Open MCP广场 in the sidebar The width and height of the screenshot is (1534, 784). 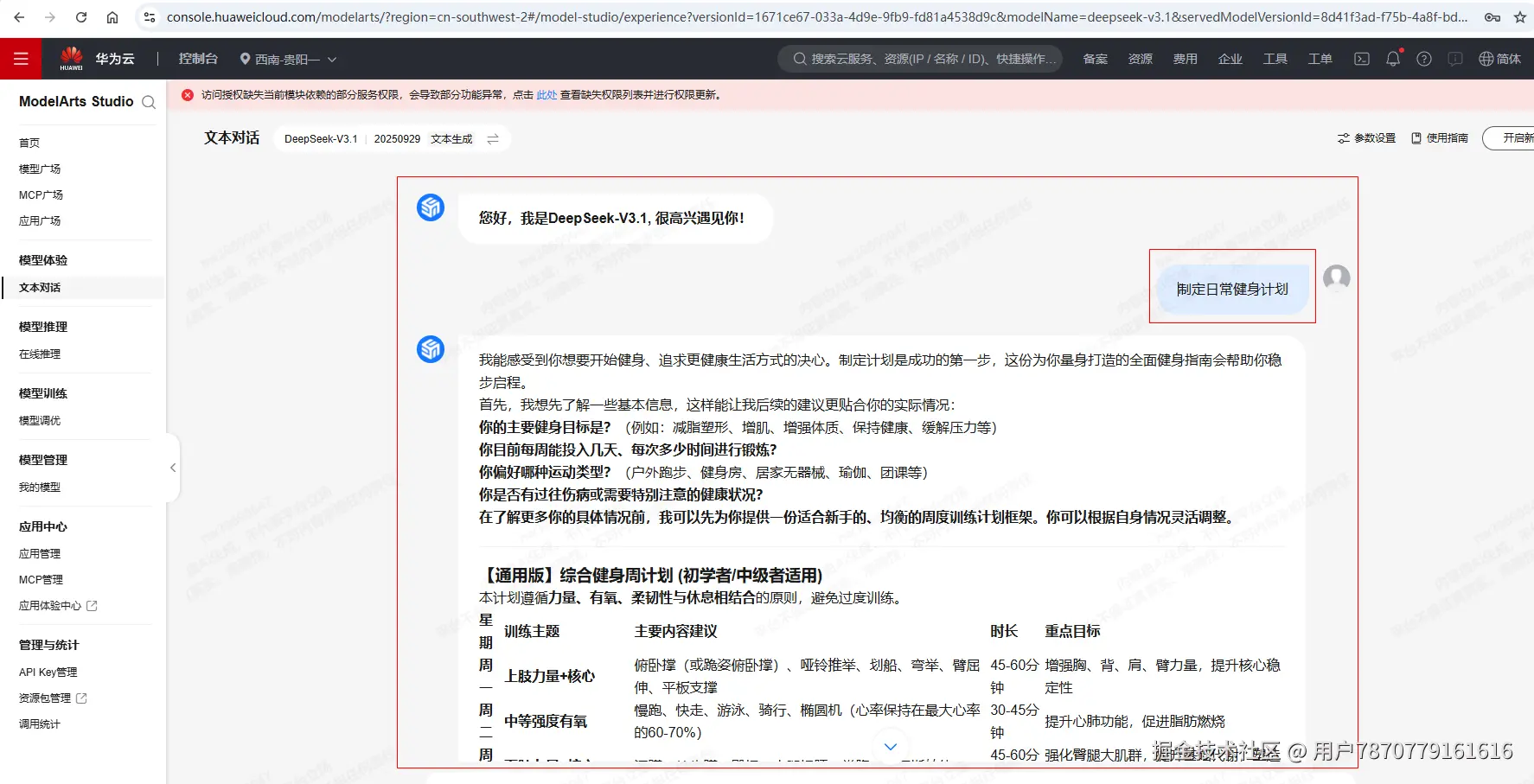[x=42, y=194]
